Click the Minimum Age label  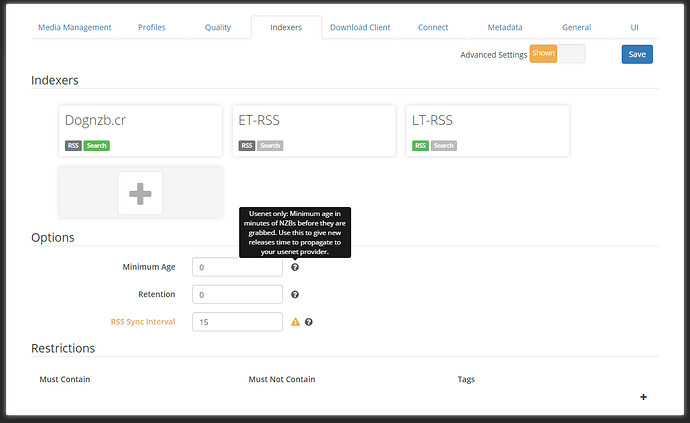click(149, 267)
